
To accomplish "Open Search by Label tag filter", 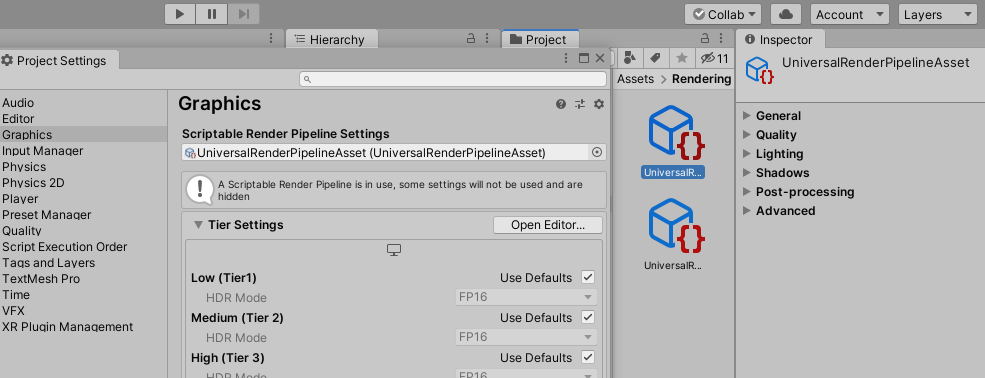I will click(x=655, y=58).
